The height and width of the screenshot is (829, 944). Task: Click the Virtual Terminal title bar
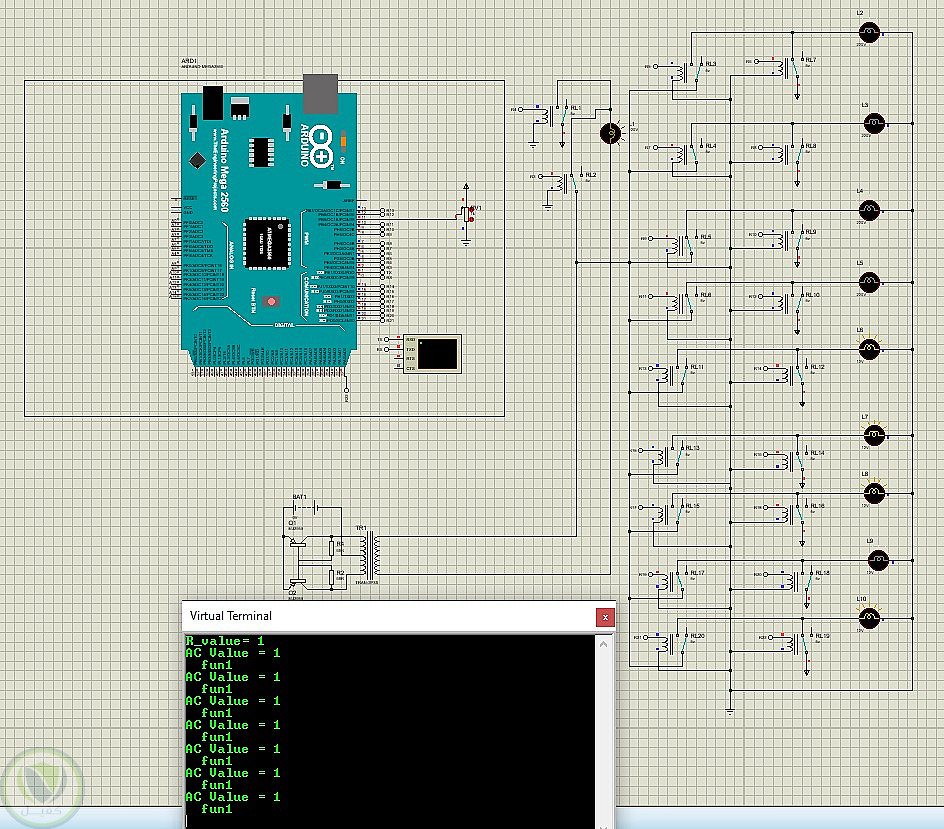pyautogui.click(x=390, y=616)
